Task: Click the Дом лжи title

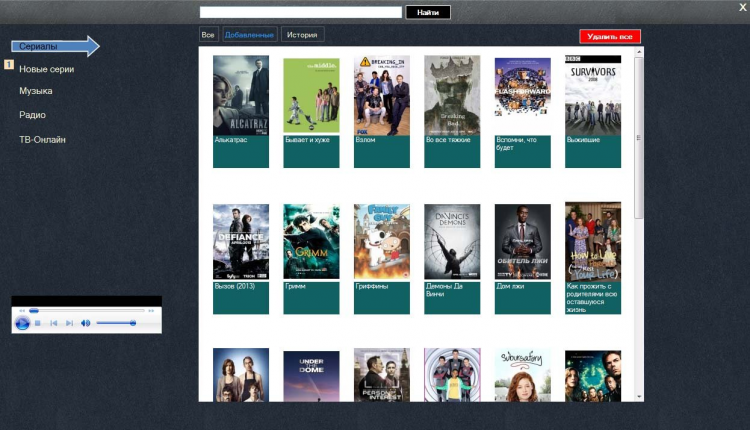Action: point(510,286)
